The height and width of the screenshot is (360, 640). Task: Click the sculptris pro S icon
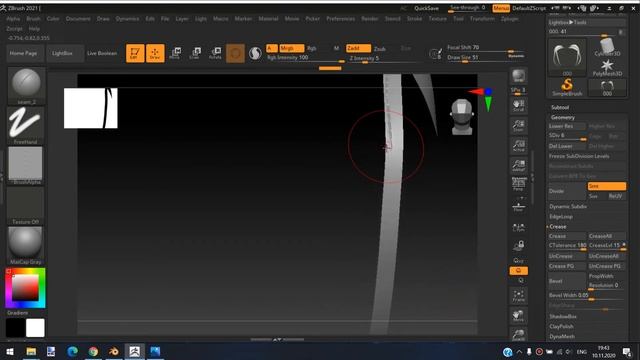click(255, 53)
